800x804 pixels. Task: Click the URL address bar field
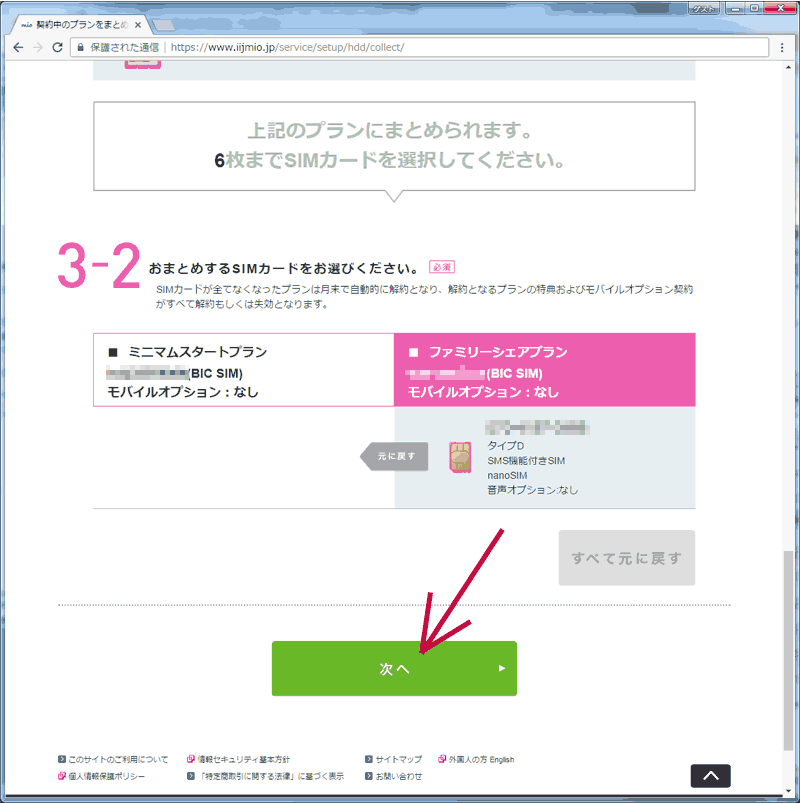pos(450,47)
